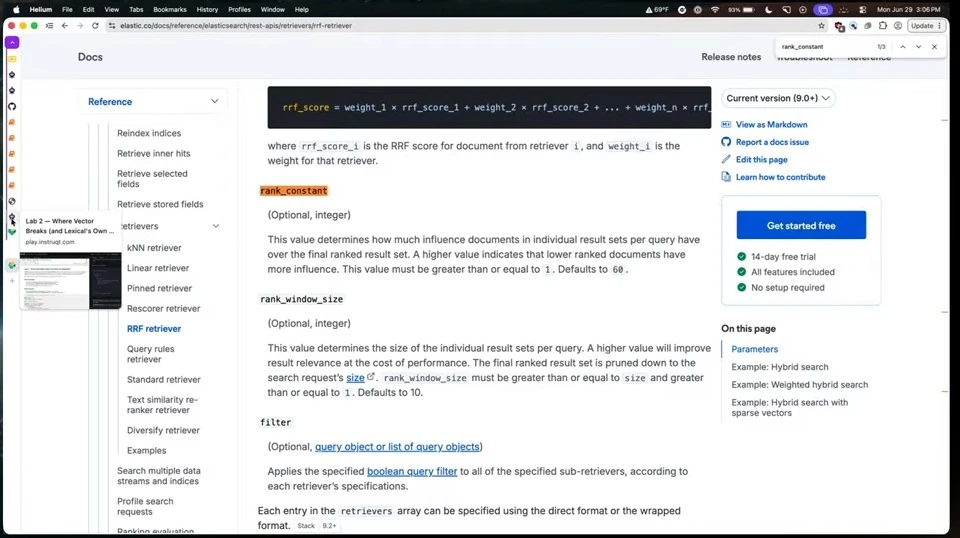Open the View menu
Viewport: 960px width, 538px height.
pyautogui.click(x=111, y=10)
